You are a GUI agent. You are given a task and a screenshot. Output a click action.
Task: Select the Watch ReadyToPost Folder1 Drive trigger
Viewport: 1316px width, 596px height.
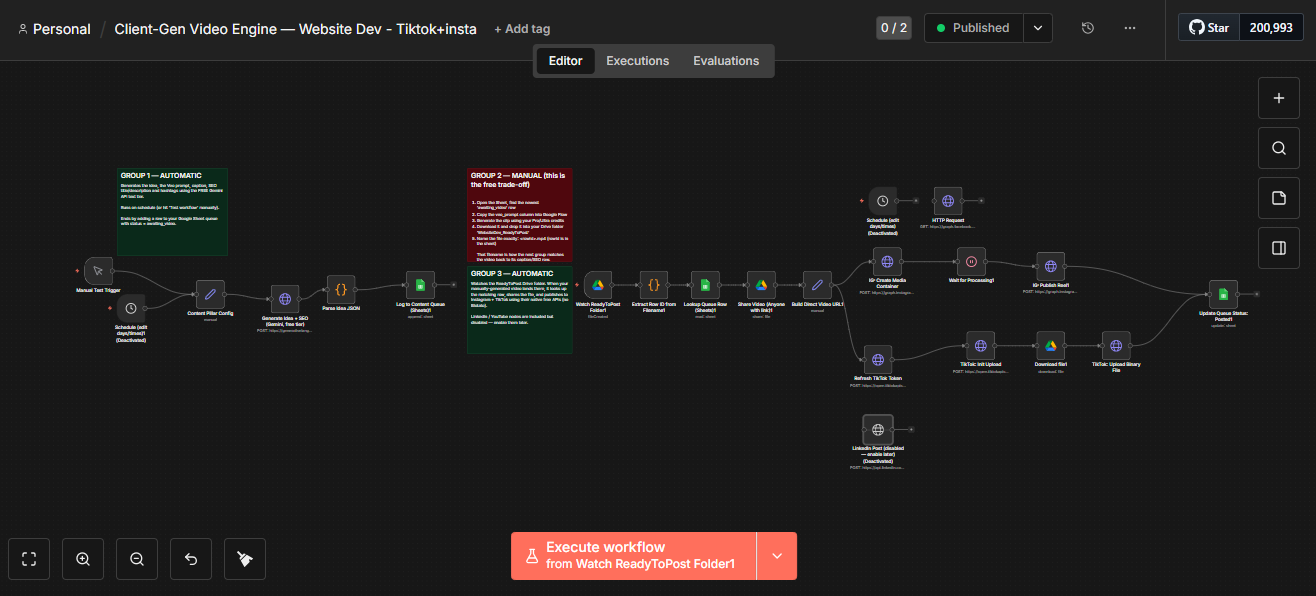pyautogui.click(x=598, y=285)
